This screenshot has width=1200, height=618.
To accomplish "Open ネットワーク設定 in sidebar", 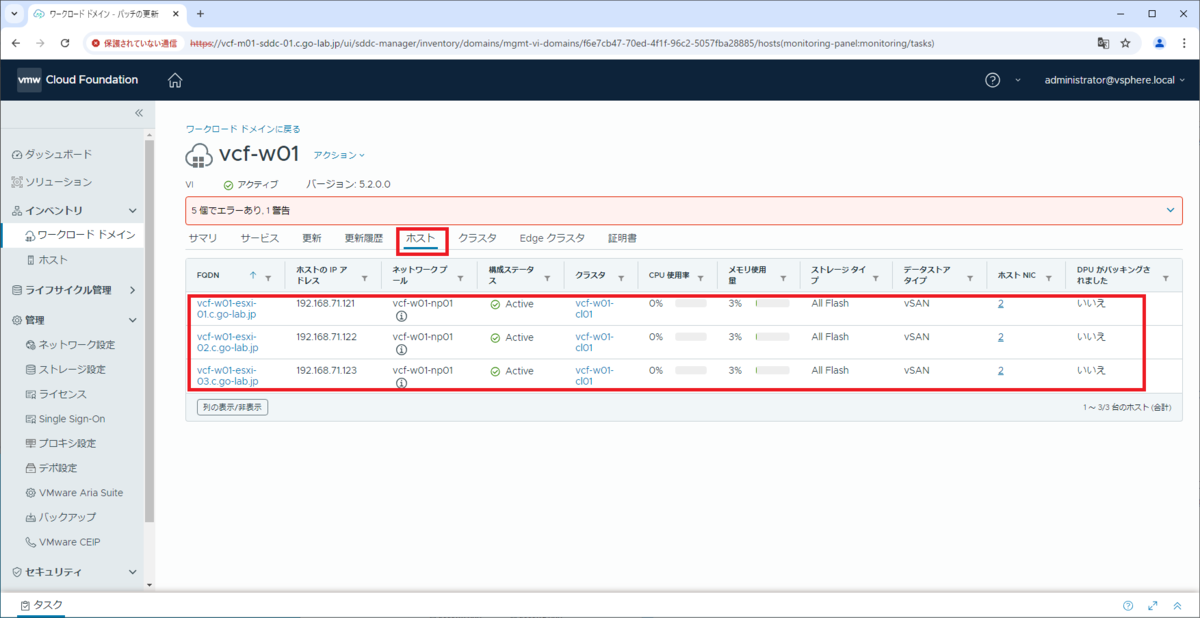I will [70, 345].
